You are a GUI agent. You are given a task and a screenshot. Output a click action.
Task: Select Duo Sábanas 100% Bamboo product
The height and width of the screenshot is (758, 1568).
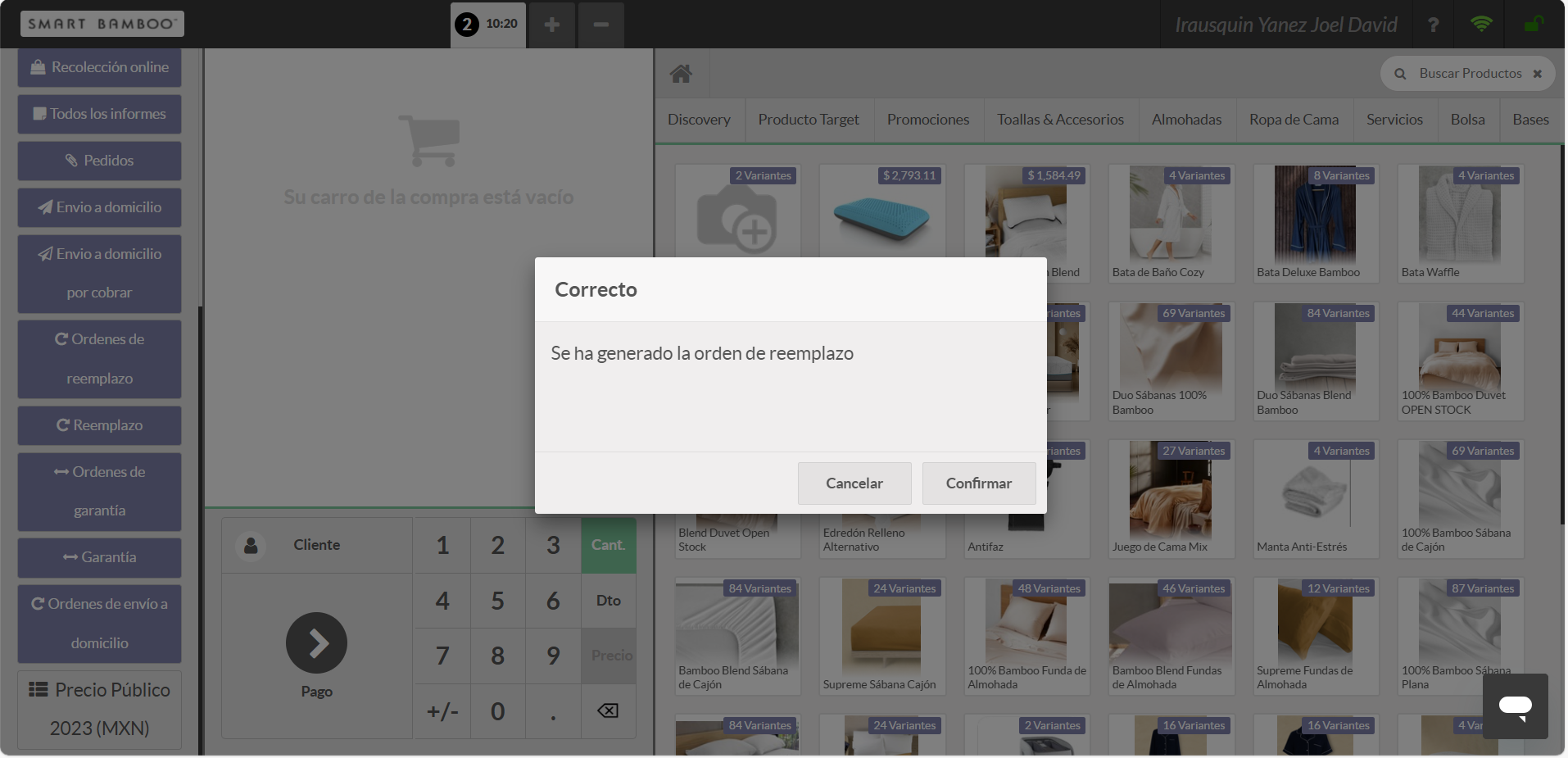1171,361
